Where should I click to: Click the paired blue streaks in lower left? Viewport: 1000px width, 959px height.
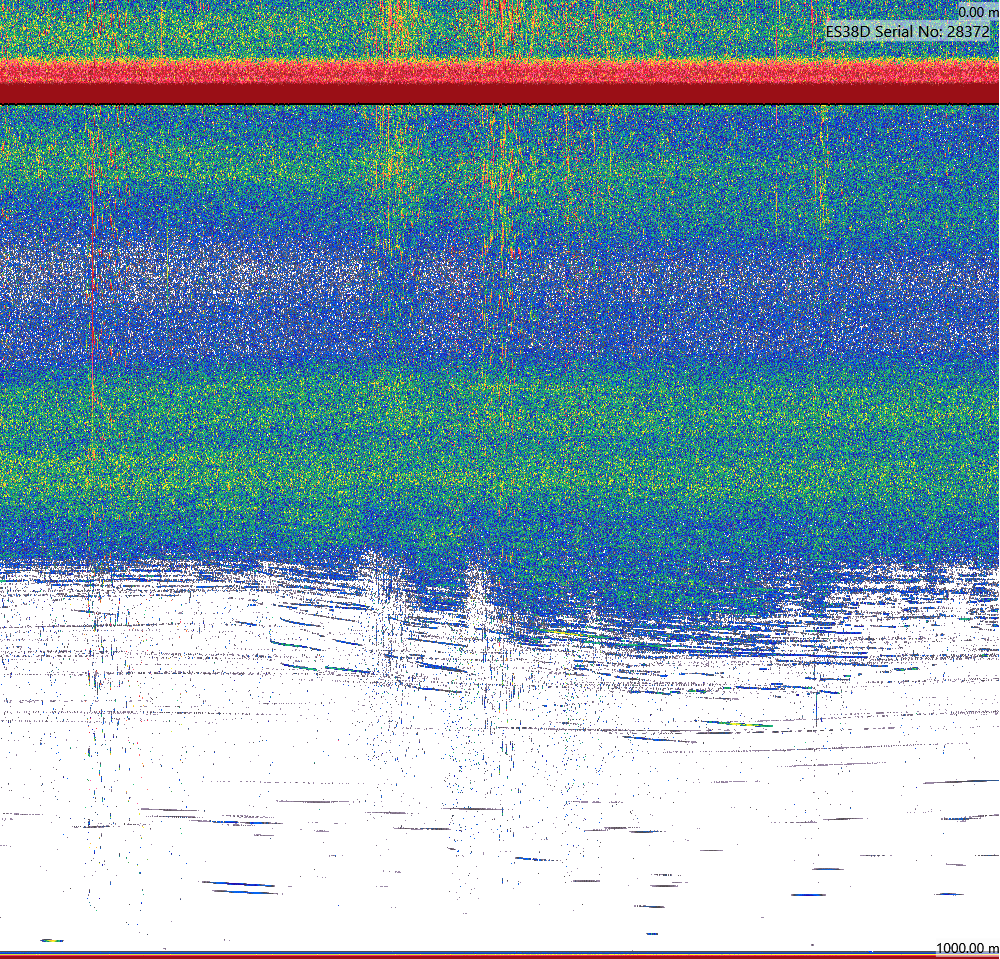239,888
